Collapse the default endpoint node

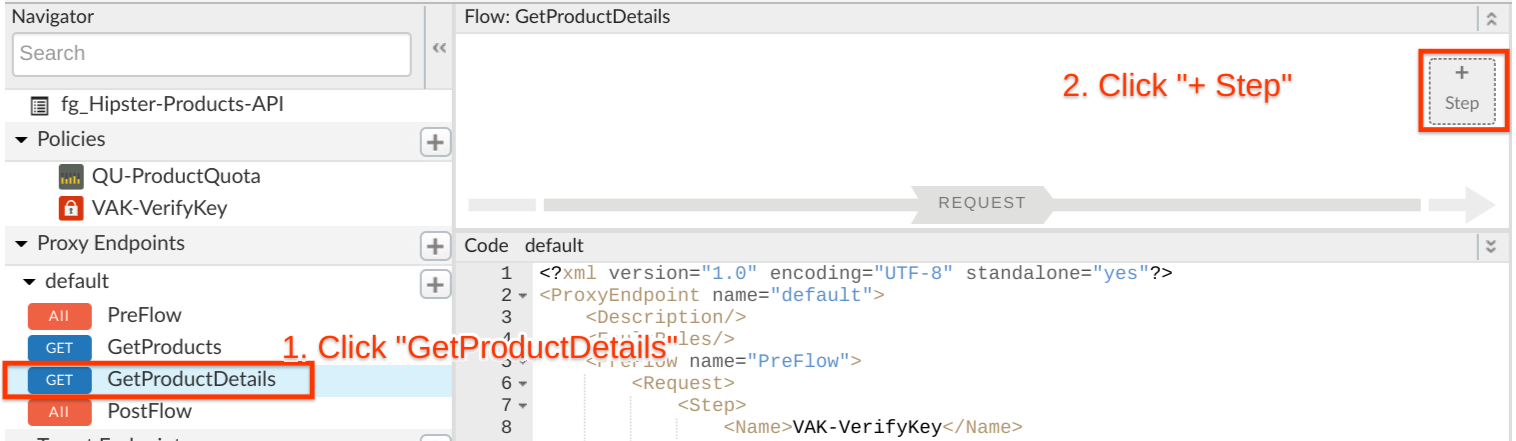point(30,282)
